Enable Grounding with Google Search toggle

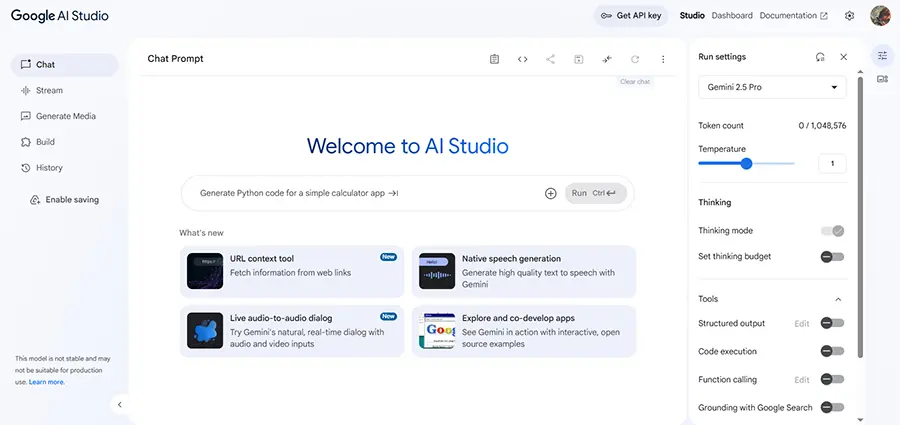coord(832,407)
